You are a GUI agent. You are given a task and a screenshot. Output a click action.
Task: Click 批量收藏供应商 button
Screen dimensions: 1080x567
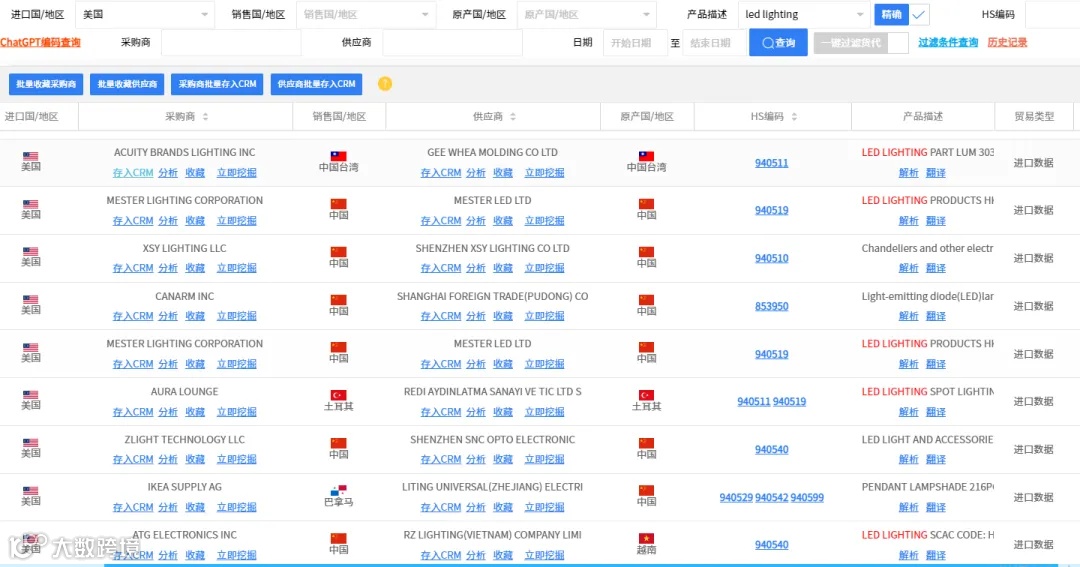pyautogui.click(x=127, y=84)
